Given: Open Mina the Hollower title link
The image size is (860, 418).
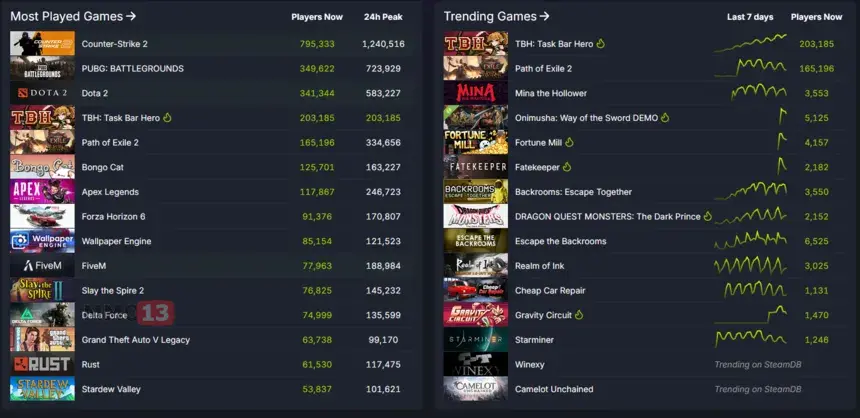Looking at the screenshot, I should click(x=551, y=93).
